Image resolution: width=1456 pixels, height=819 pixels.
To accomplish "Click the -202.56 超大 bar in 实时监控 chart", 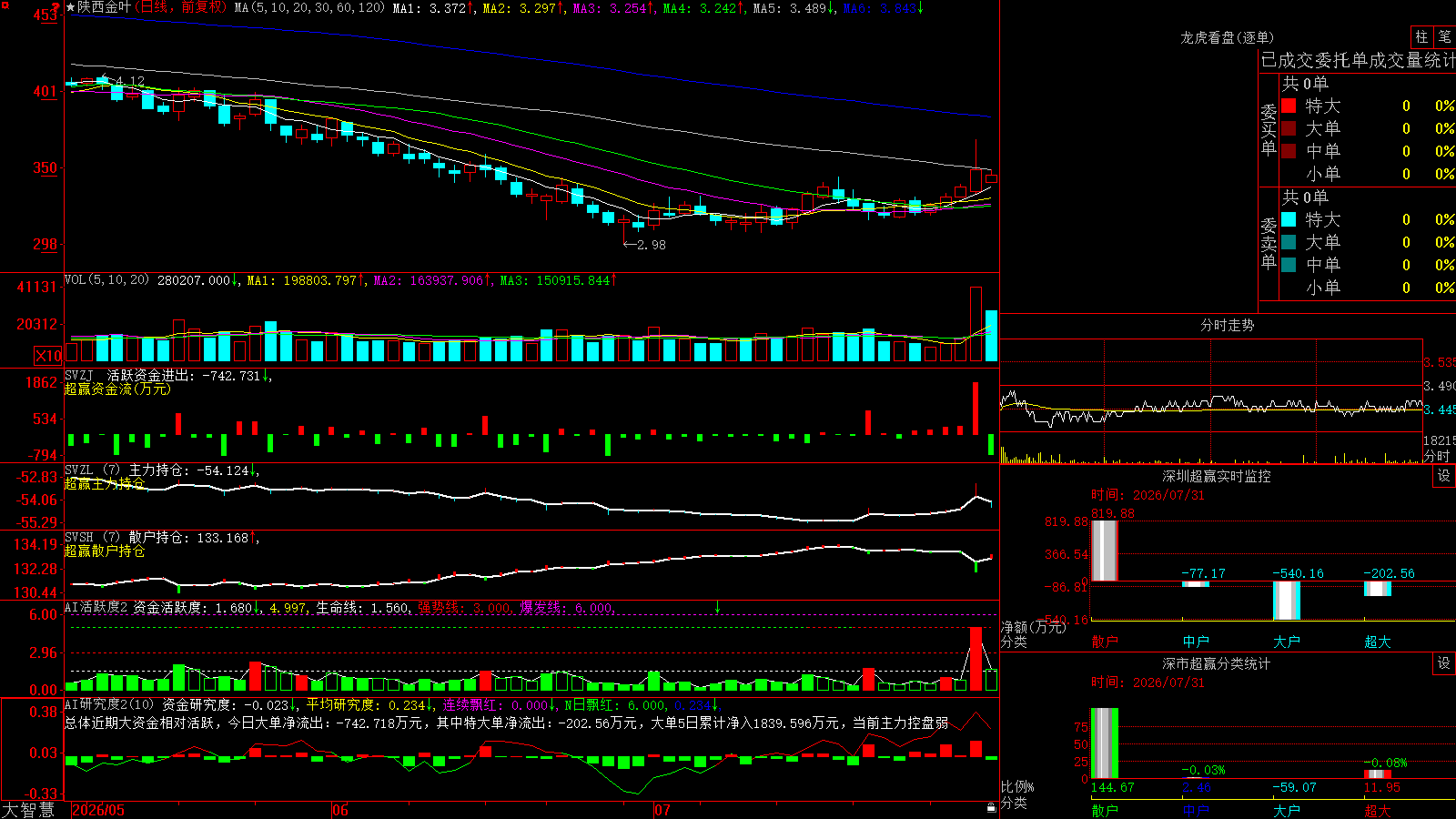I will [x=1378, y=589].
